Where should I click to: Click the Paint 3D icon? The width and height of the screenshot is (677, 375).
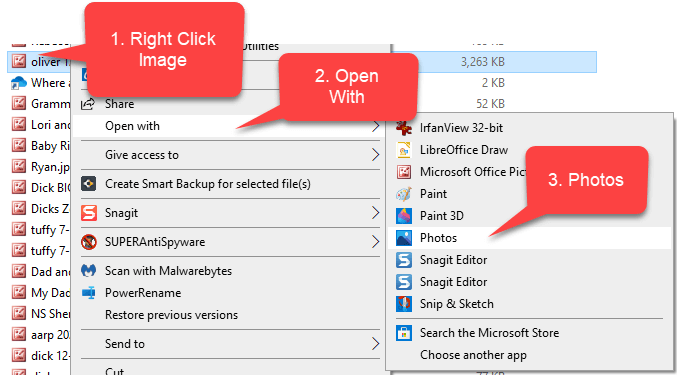pos(404,216)
